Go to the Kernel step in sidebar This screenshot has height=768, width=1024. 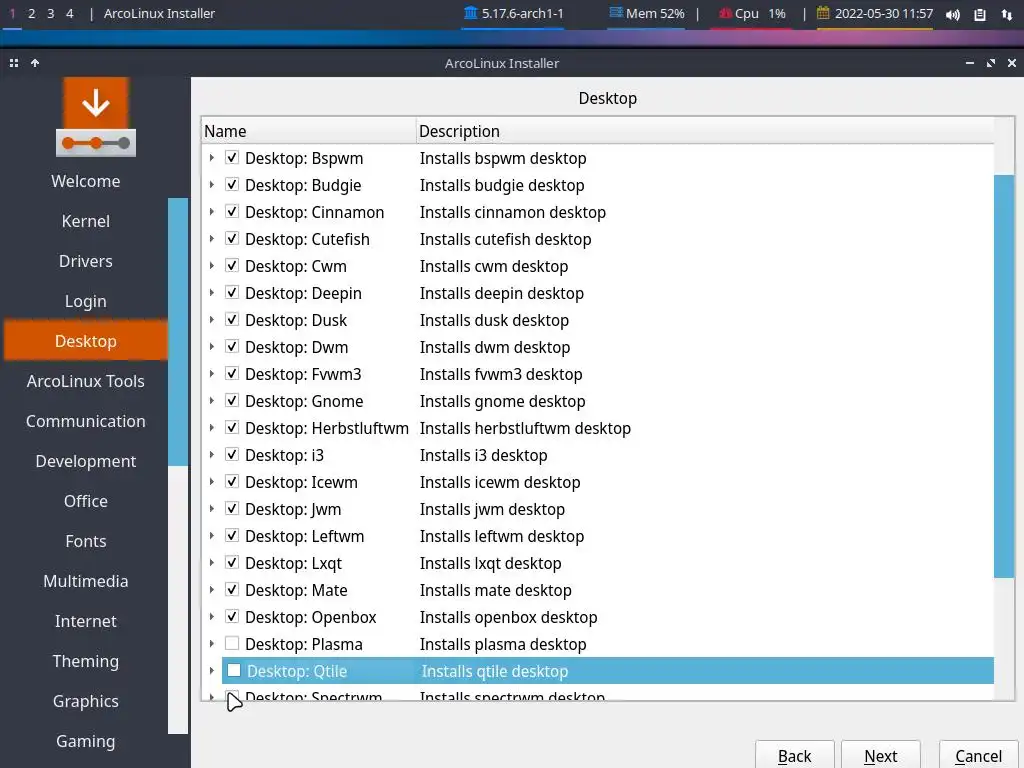tap(86, 221)
